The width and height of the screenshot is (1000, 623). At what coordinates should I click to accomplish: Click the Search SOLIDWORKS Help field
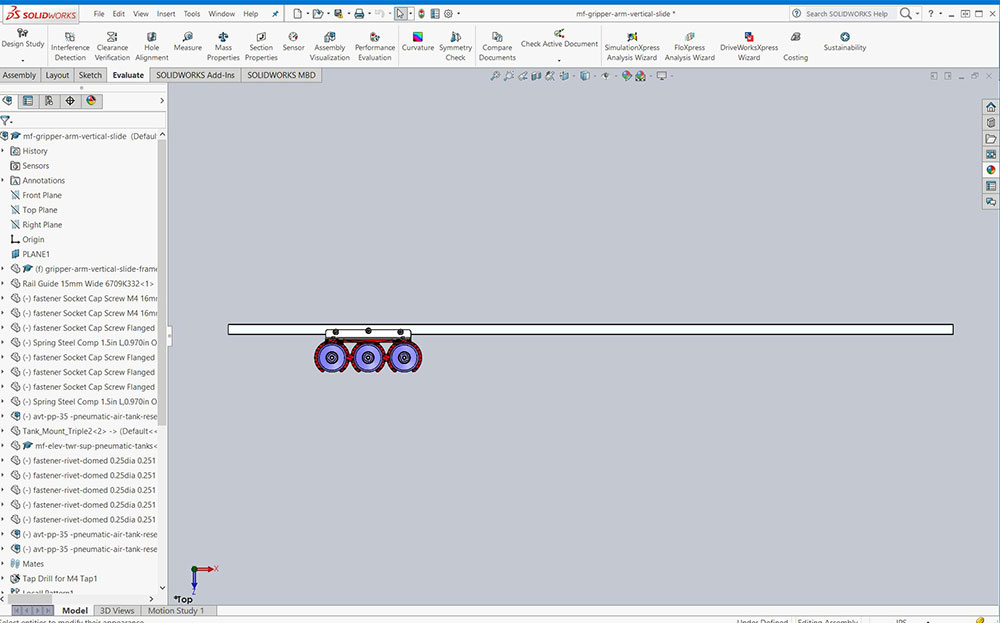coord(846,14)
